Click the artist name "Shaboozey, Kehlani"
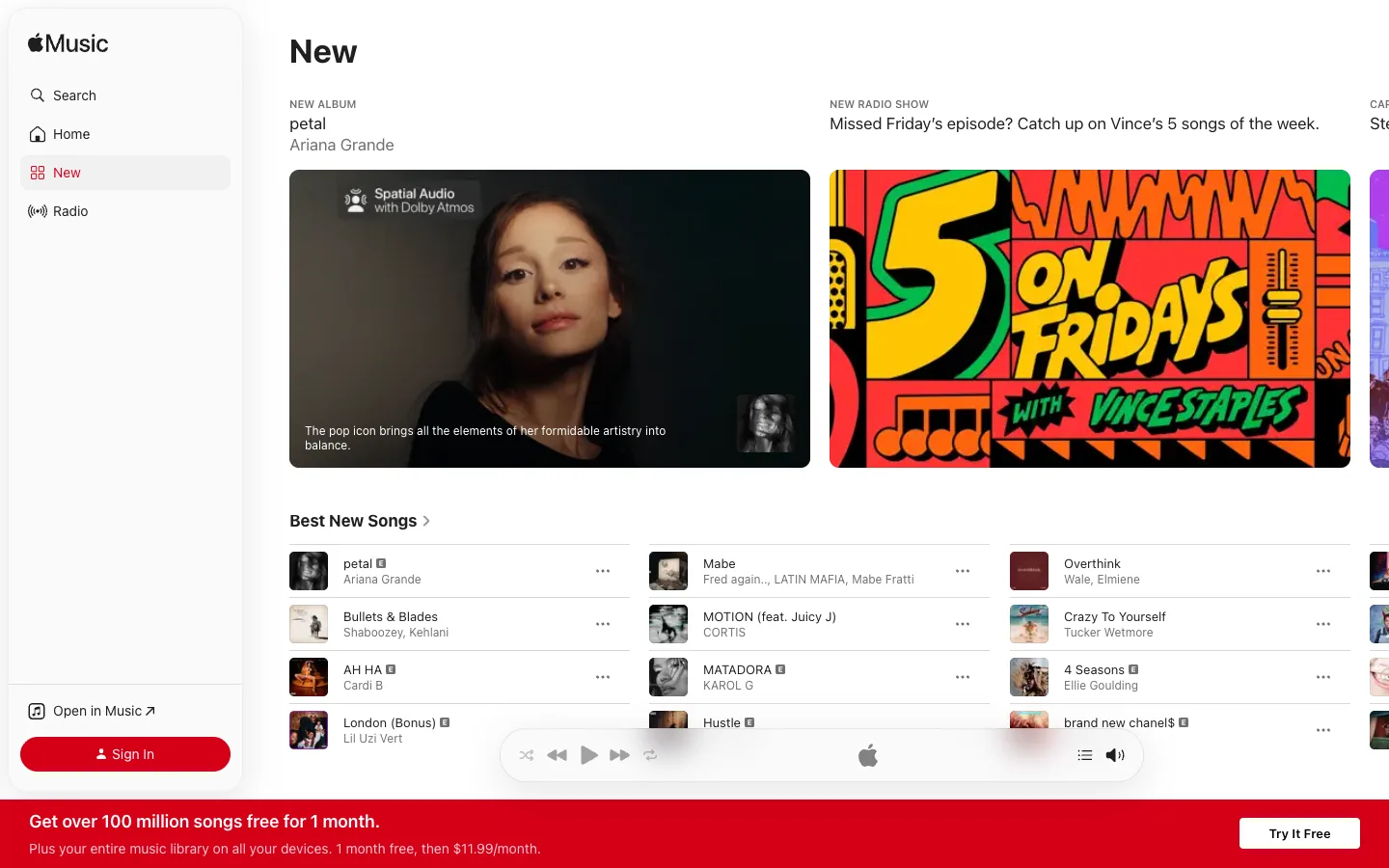The width and height of the screenshot is (1389, 868). click(x=395, y=633)
